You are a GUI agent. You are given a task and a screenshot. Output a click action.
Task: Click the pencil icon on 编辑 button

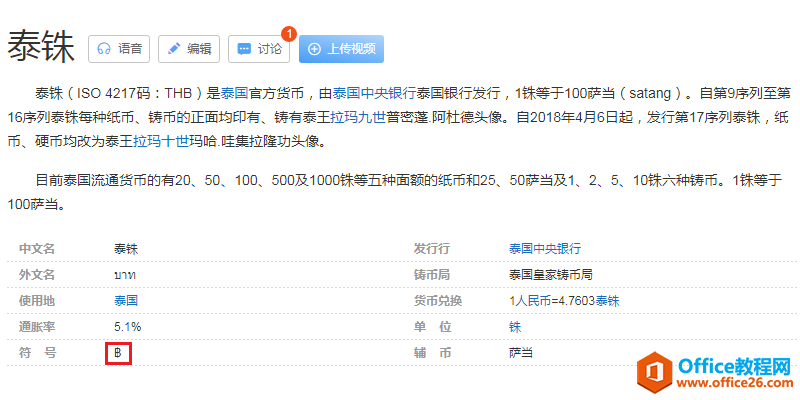click(174, 49)
